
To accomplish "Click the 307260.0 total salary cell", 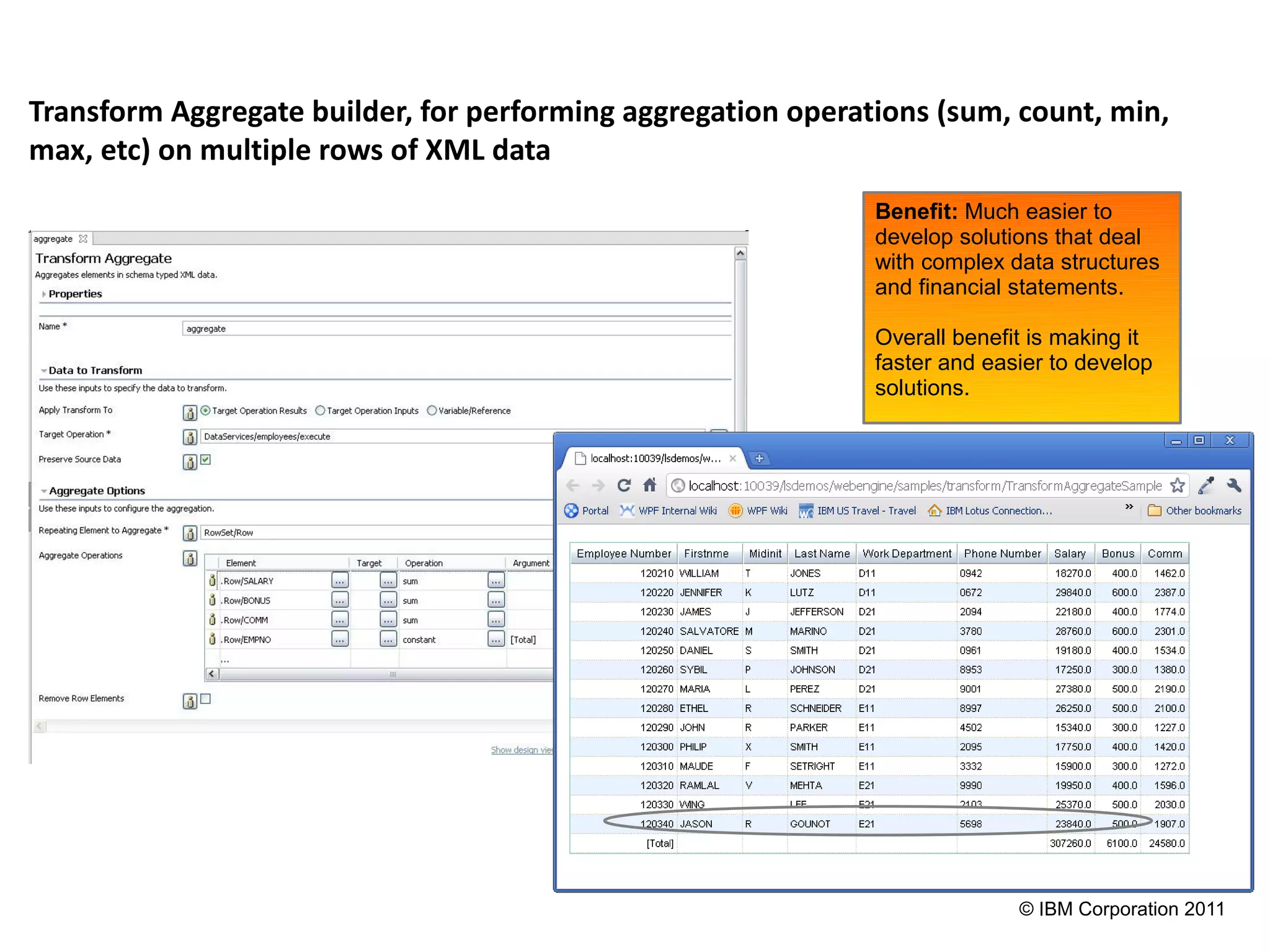I will [x=1070, y=843].
